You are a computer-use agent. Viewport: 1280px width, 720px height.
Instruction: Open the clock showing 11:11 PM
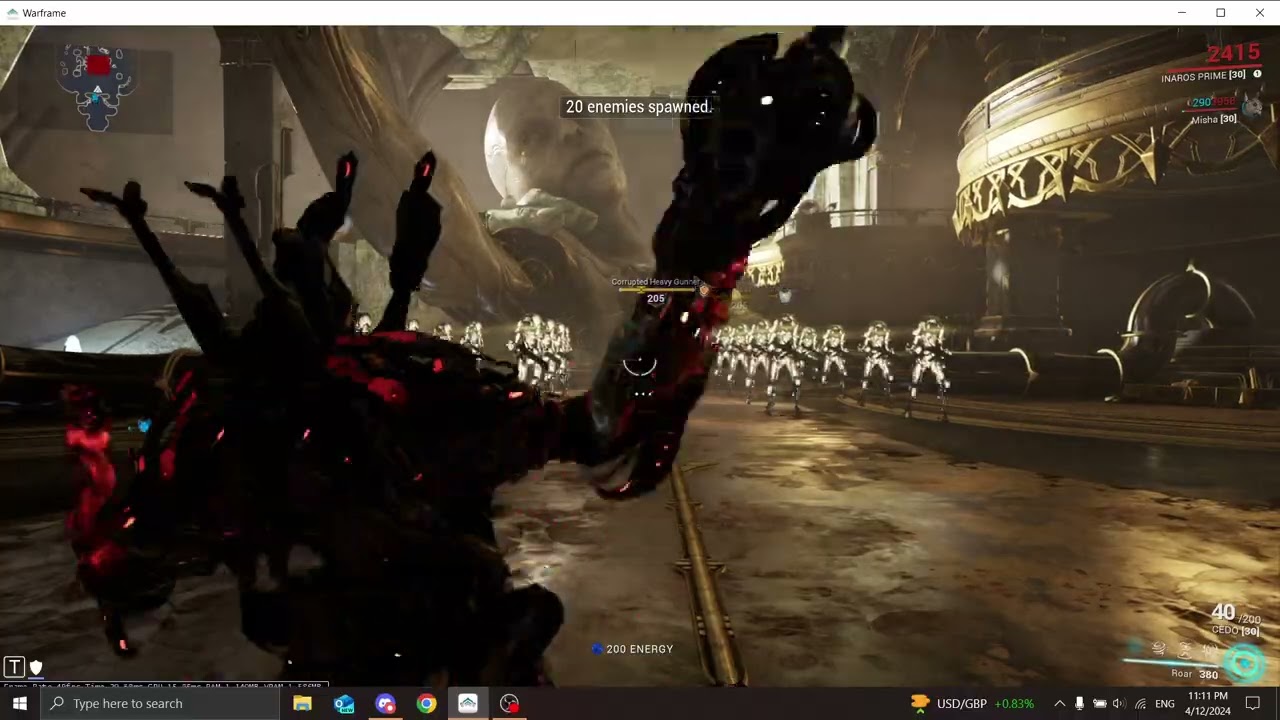(x=1208, y=703)
